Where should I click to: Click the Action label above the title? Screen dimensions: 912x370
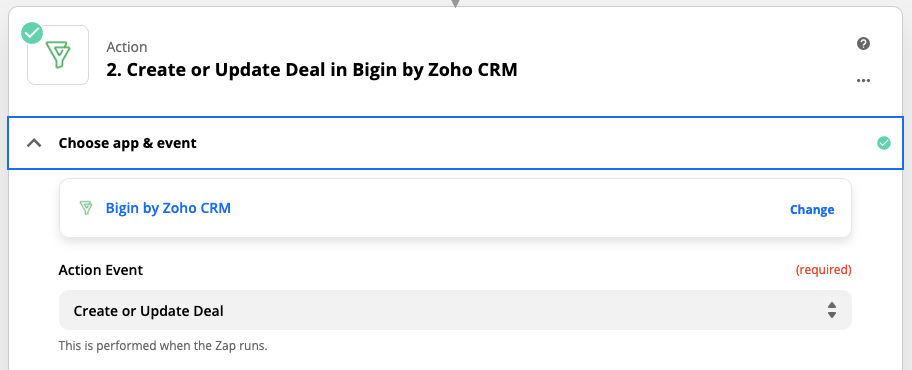[x=127, y=47]
